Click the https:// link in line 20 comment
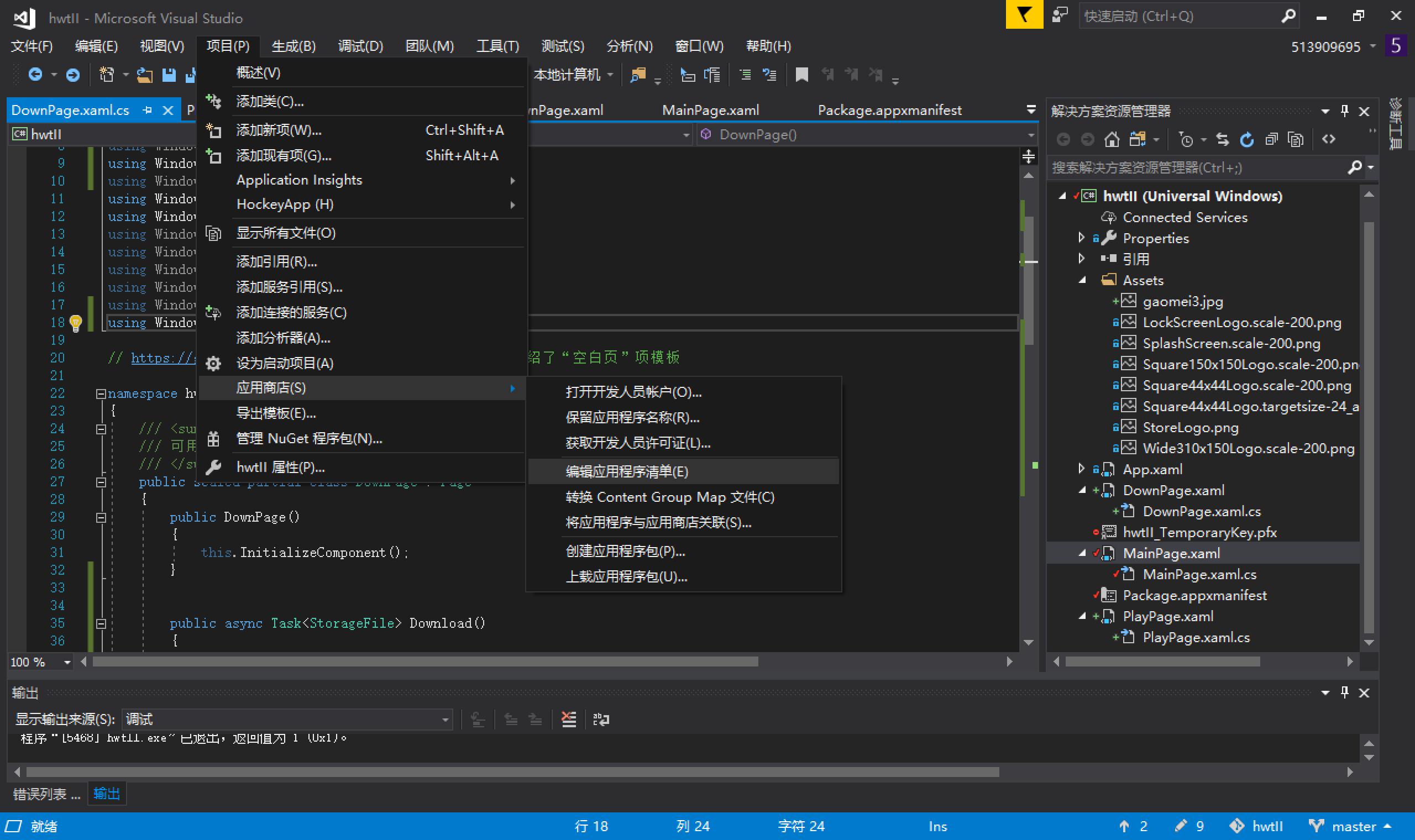 (x=163, y=358)
